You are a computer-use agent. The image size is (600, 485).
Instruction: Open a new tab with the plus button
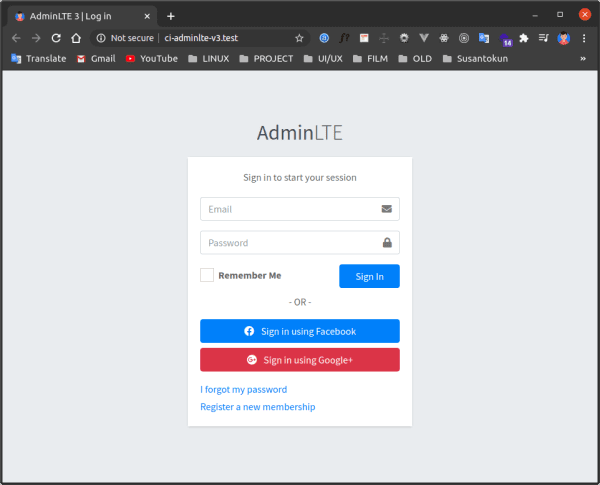click(171, 16)
